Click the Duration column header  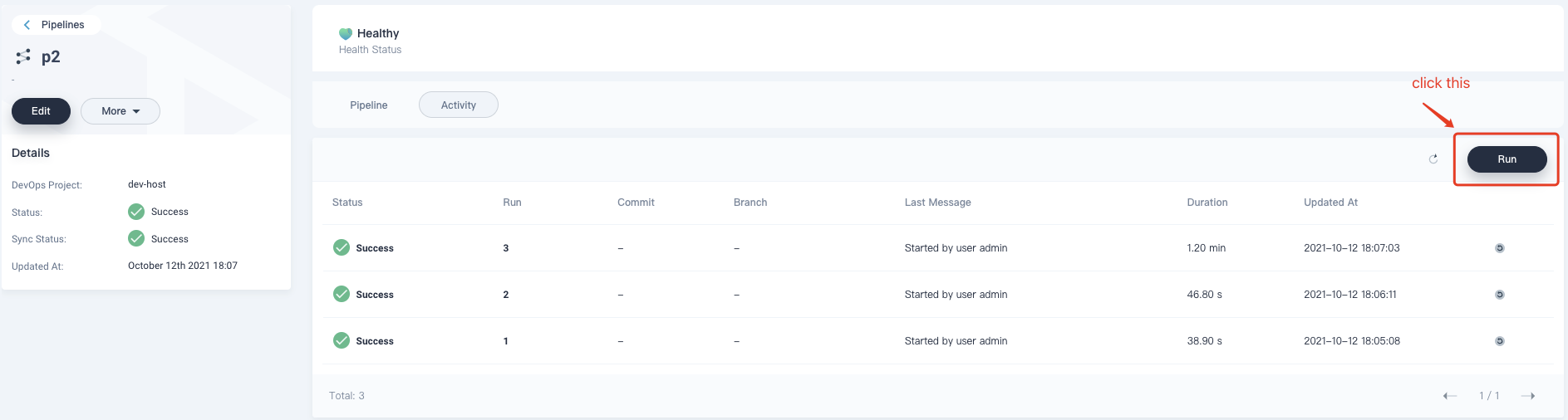pyautogui.click(x=1207, y=203)
